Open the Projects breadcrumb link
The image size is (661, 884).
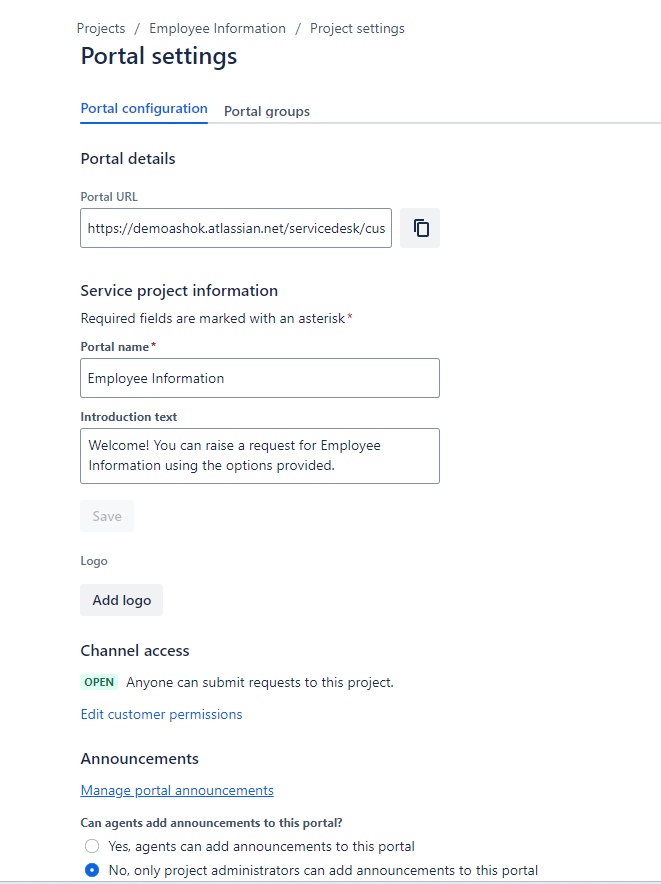101,28
